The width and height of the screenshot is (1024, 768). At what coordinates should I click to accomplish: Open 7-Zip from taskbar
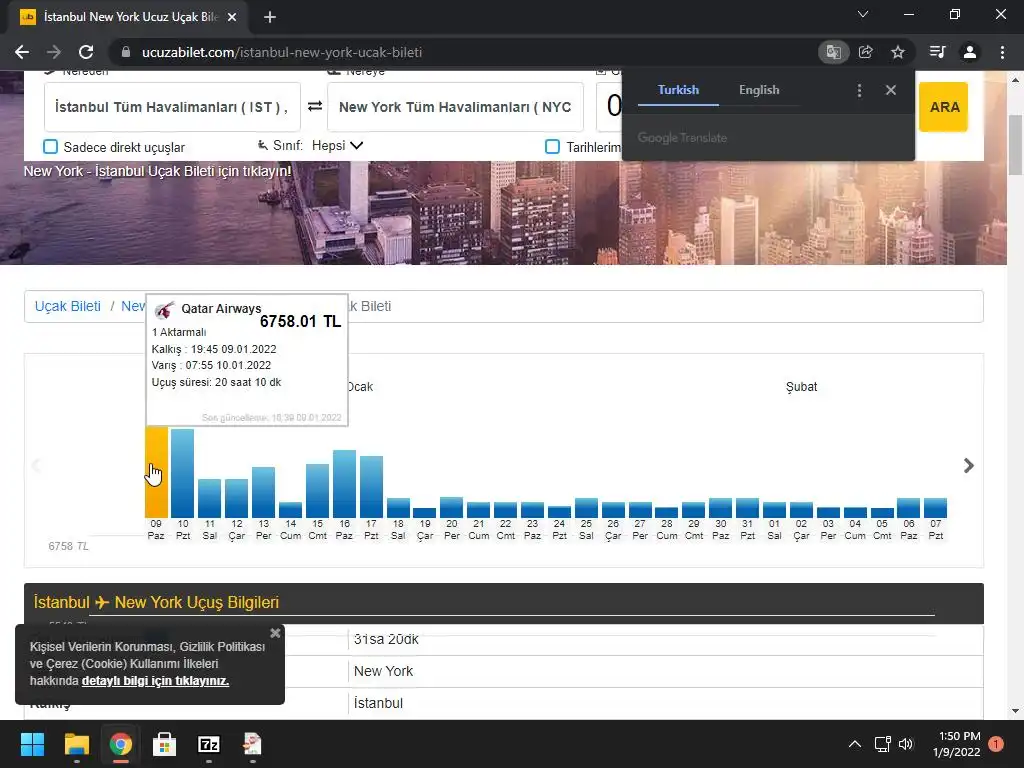[208, 744]
